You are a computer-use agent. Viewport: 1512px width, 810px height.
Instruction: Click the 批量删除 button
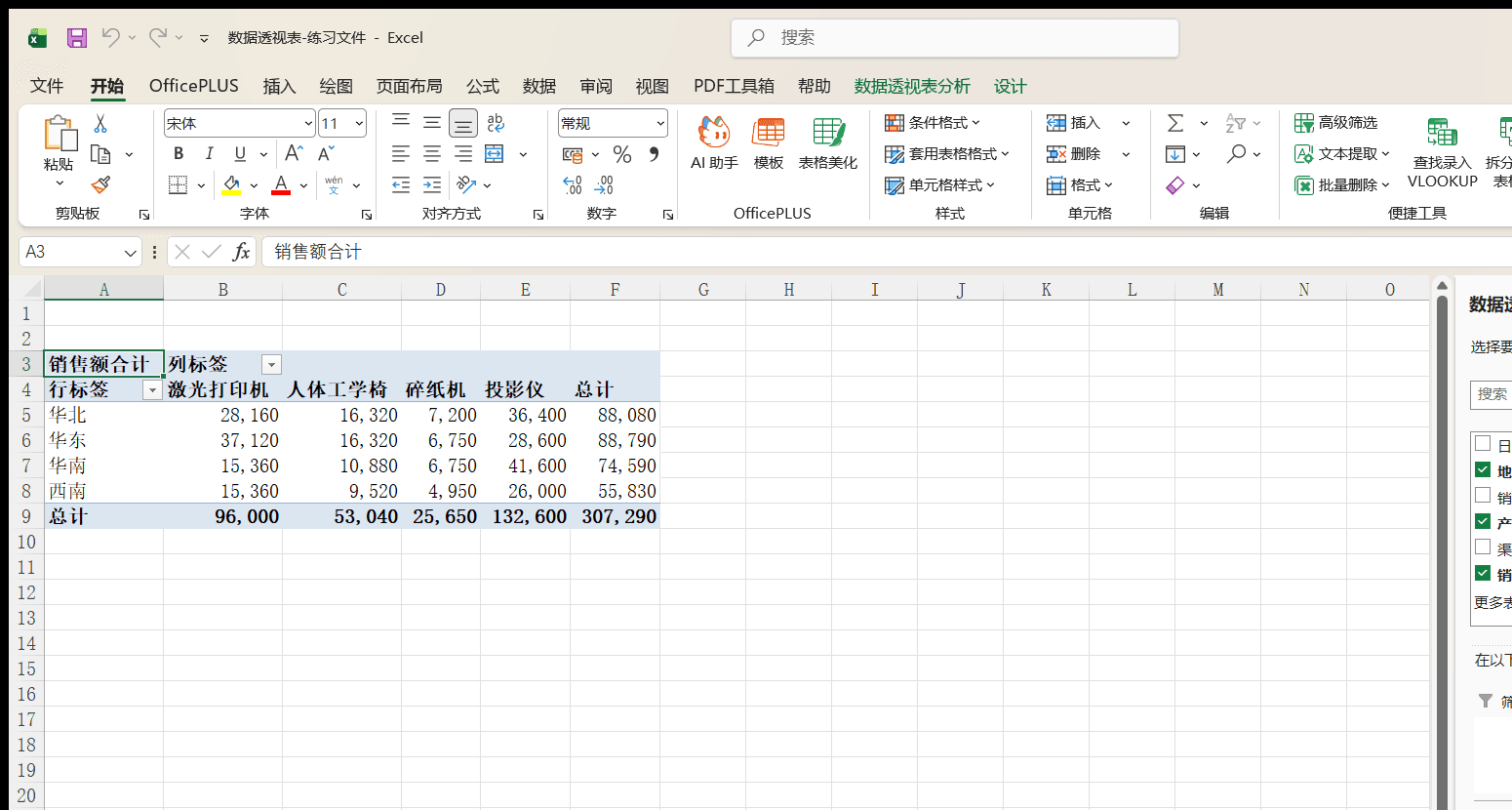(1341, 184)
